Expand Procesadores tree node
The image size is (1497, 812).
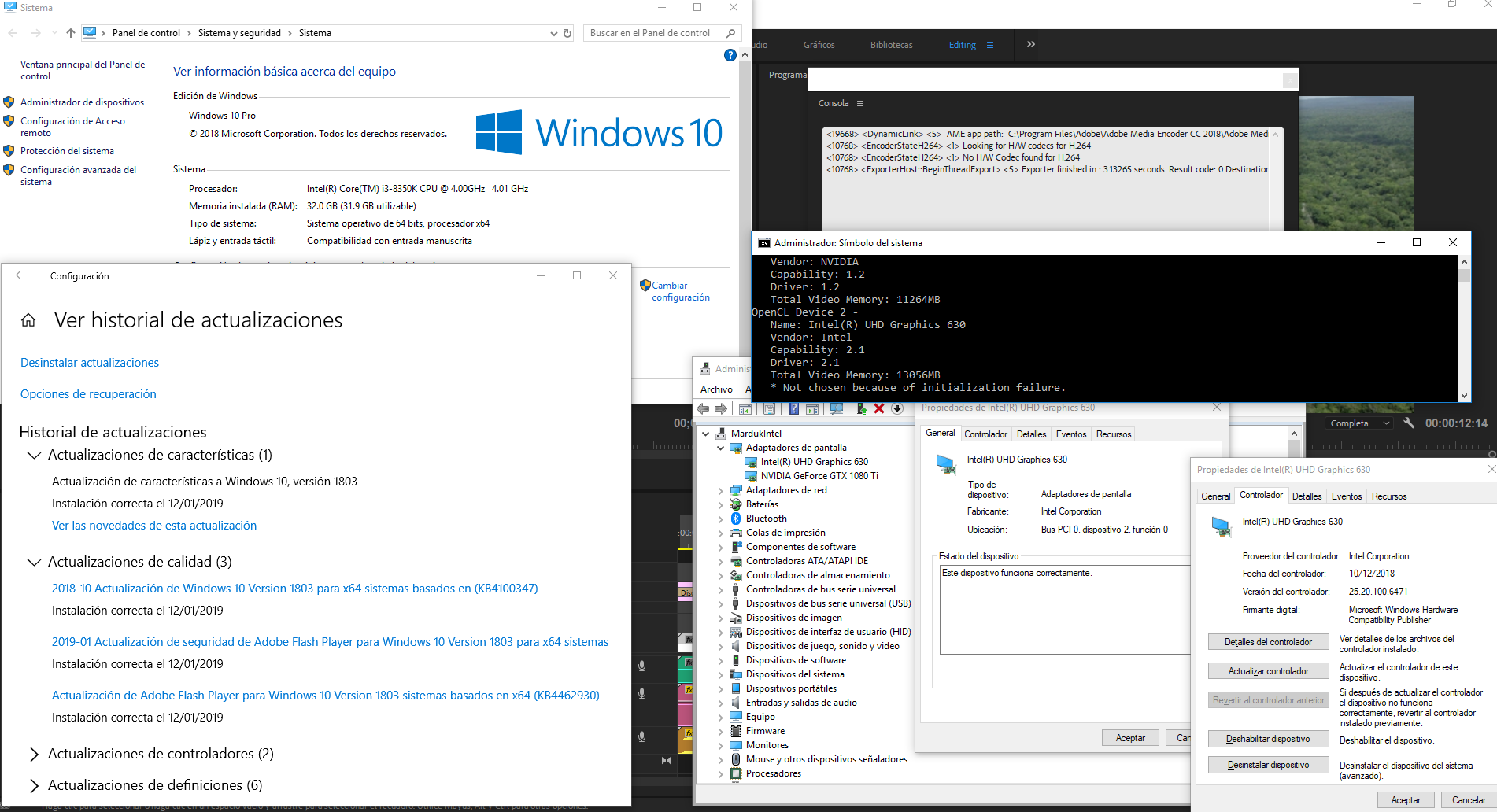[720, 773]
